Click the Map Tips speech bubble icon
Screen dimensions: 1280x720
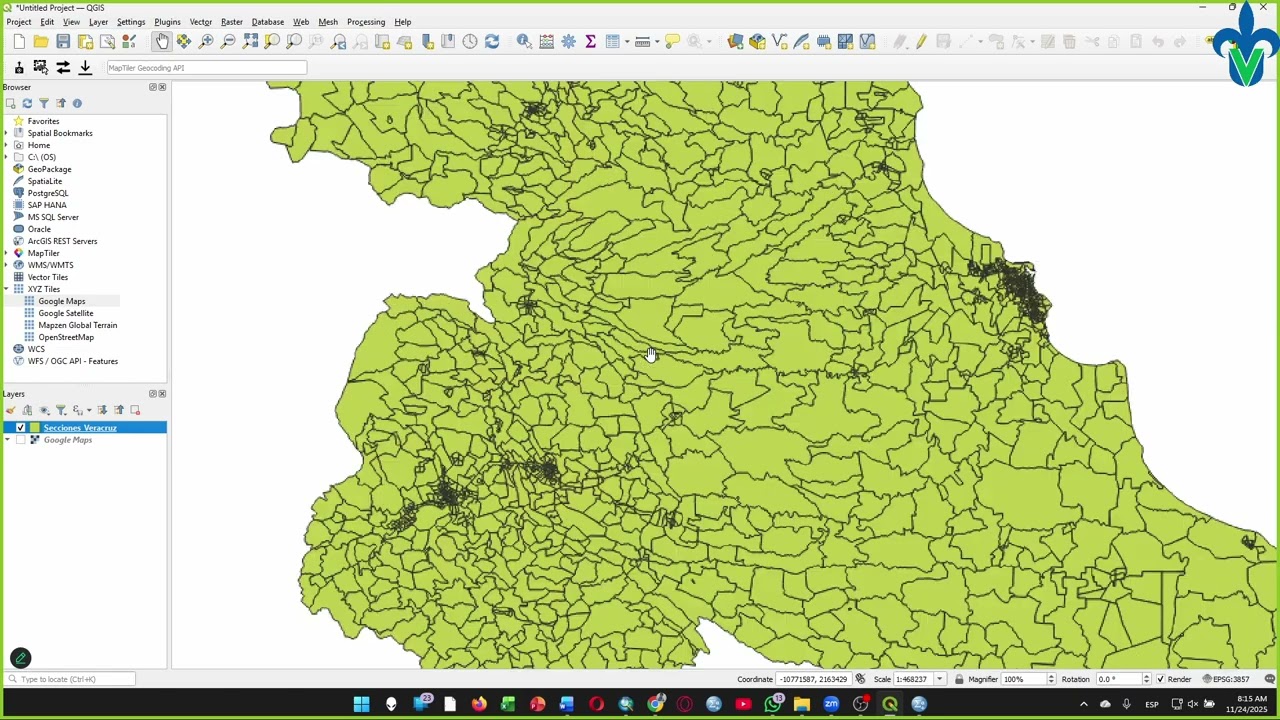[x=672, y=41]
